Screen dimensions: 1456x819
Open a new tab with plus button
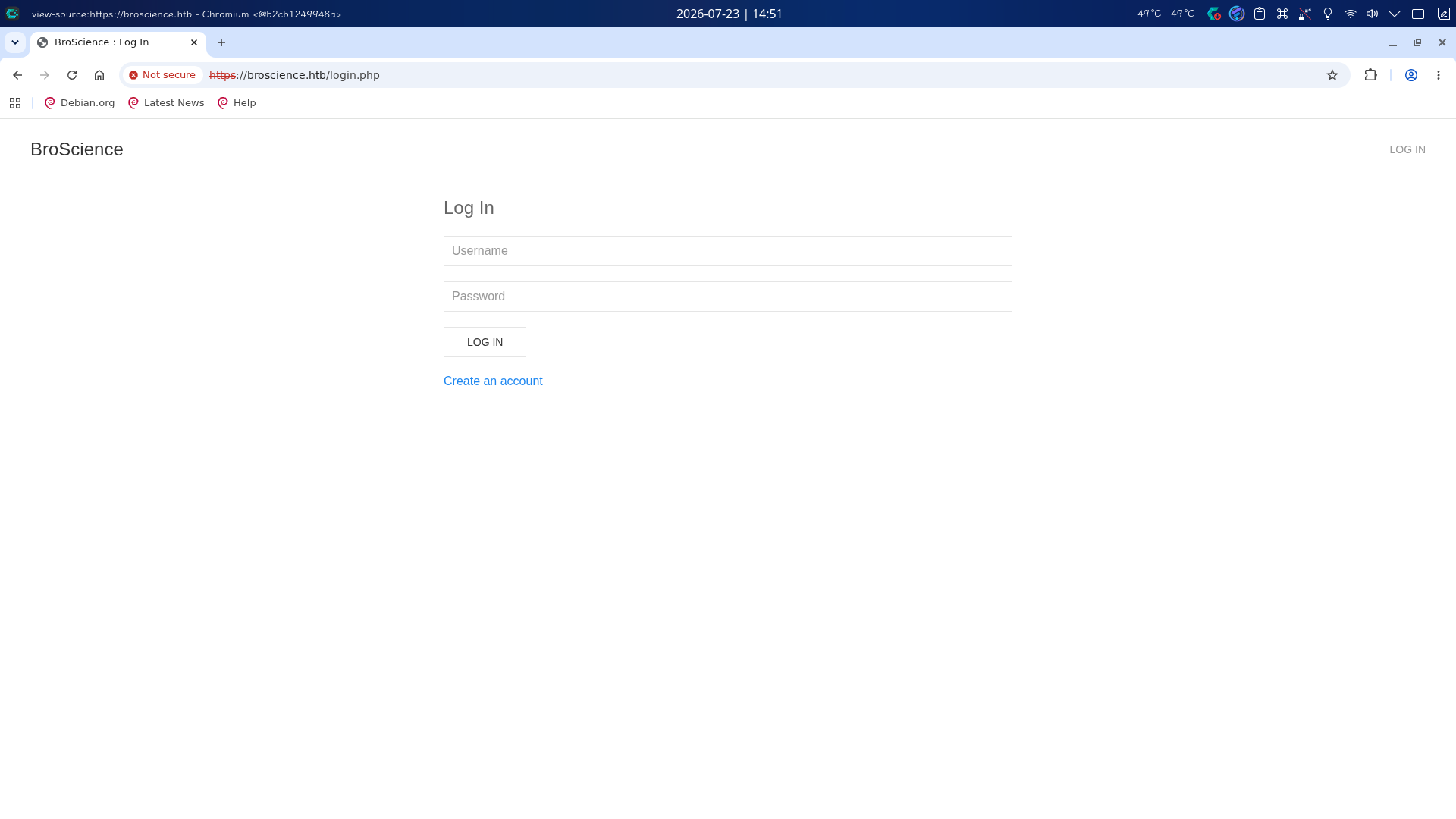coord(221,42)
